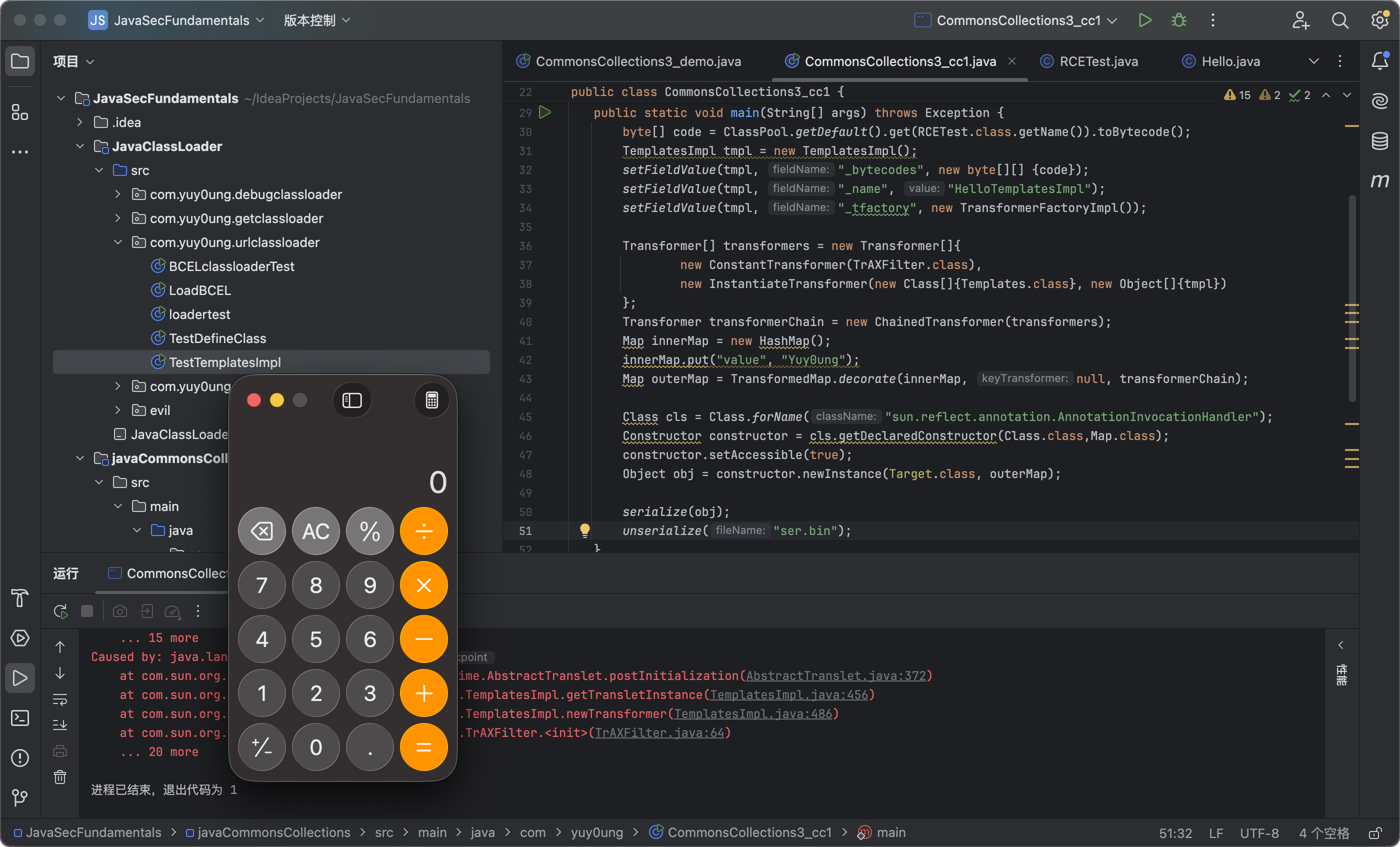The image size is (1400, 847).
Task: Collapse the JavaClassLoader module folder
Action: pos(80,146)
